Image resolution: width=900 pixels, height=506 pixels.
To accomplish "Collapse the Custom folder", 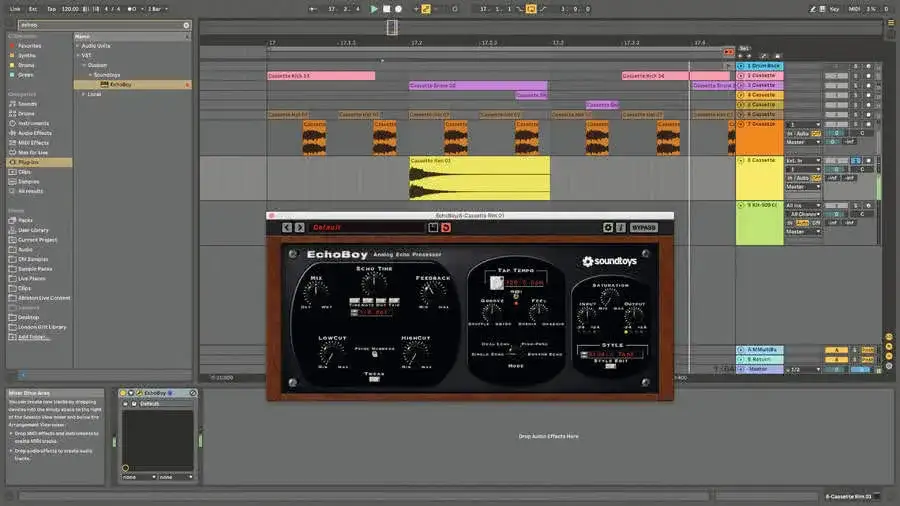I will 84,65.
